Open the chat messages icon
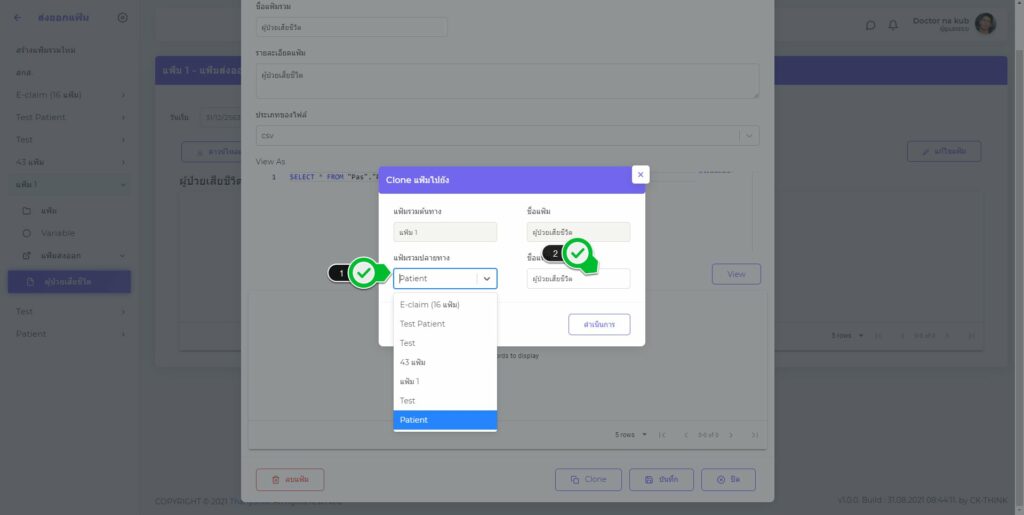 pos(870,25)
